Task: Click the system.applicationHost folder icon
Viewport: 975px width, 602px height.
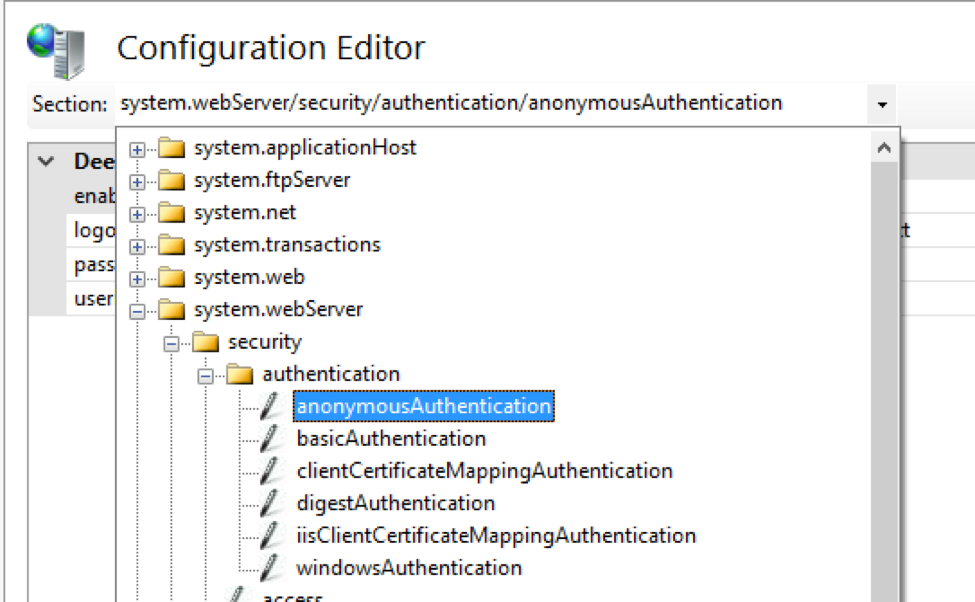Action: click(x=172, y=149)
